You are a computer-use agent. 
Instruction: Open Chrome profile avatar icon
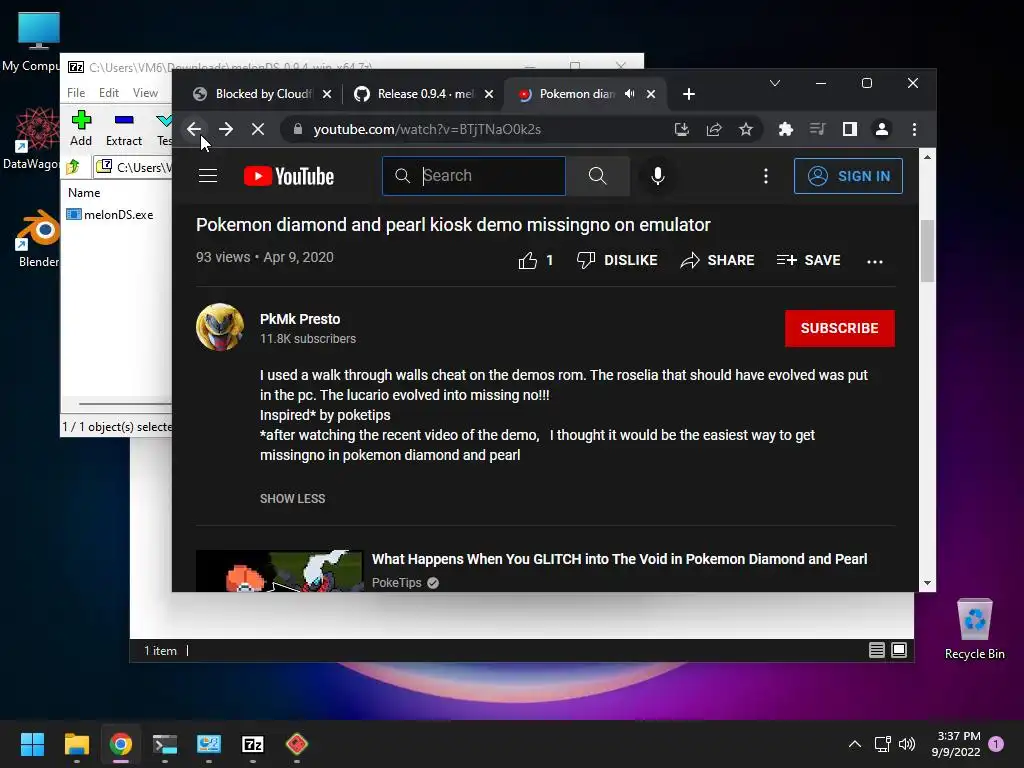[x=882, y=129]
